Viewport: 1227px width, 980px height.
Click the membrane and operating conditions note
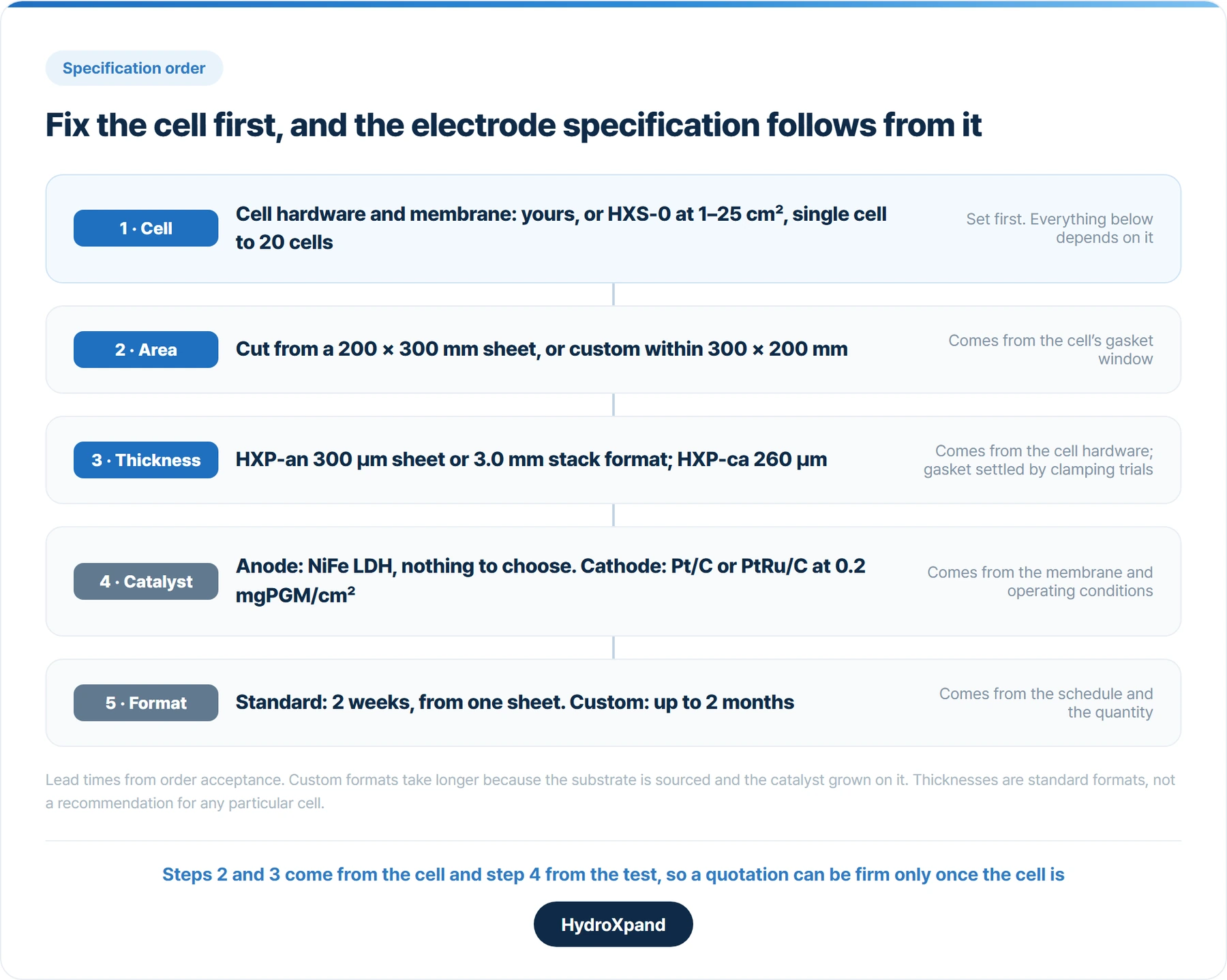click(1040, 581)
